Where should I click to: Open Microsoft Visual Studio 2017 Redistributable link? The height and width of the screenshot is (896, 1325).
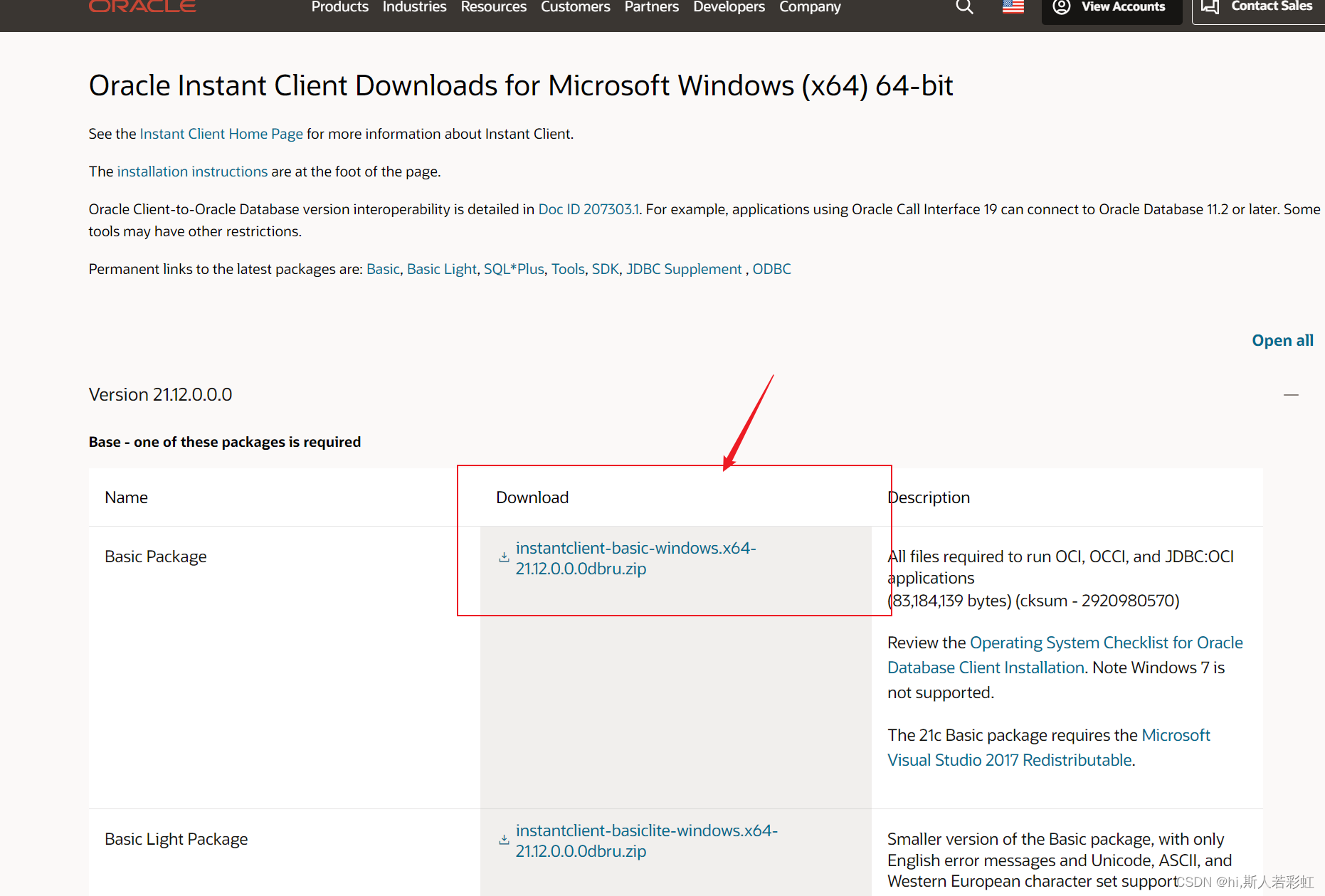click(1049, 747)
